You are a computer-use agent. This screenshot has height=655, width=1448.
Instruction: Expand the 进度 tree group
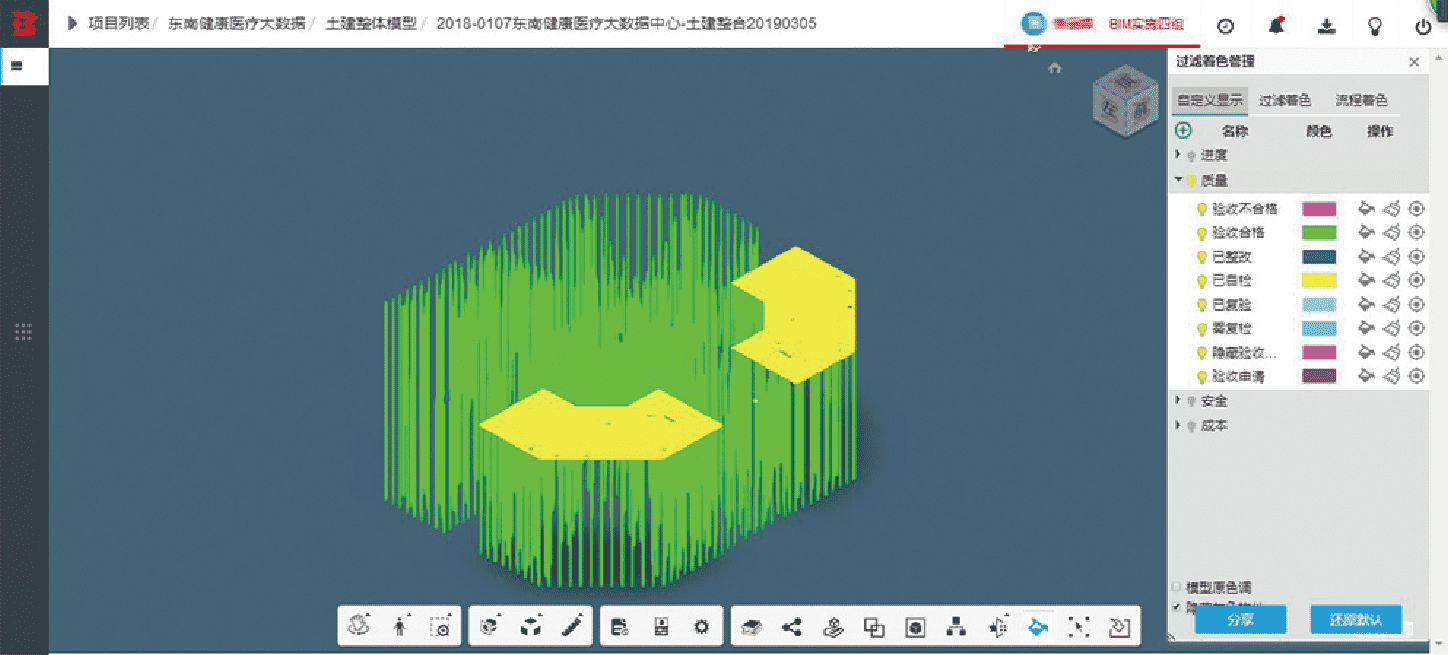[x=1179, y=155]
